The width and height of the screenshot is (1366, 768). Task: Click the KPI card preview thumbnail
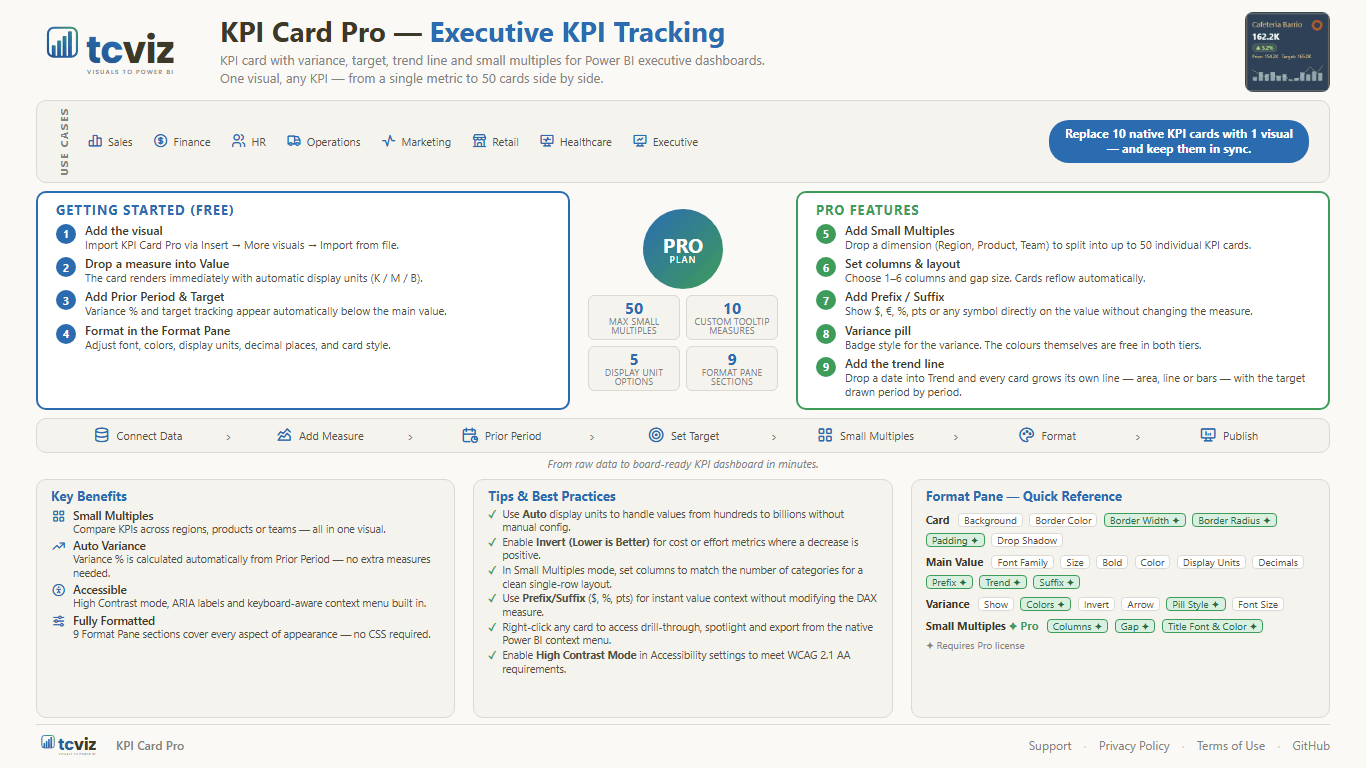1287,52
